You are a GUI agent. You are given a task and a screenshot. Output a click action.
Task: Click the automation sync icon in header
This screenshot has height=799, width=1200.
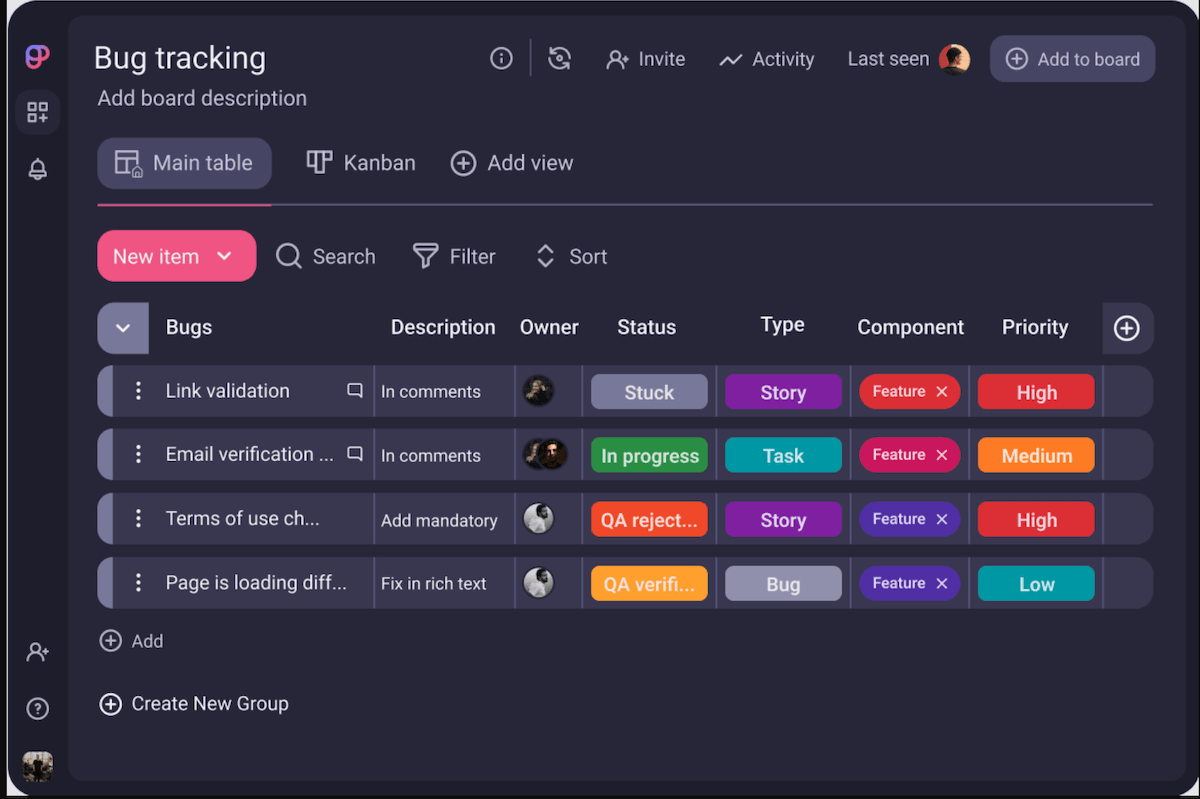560,59
